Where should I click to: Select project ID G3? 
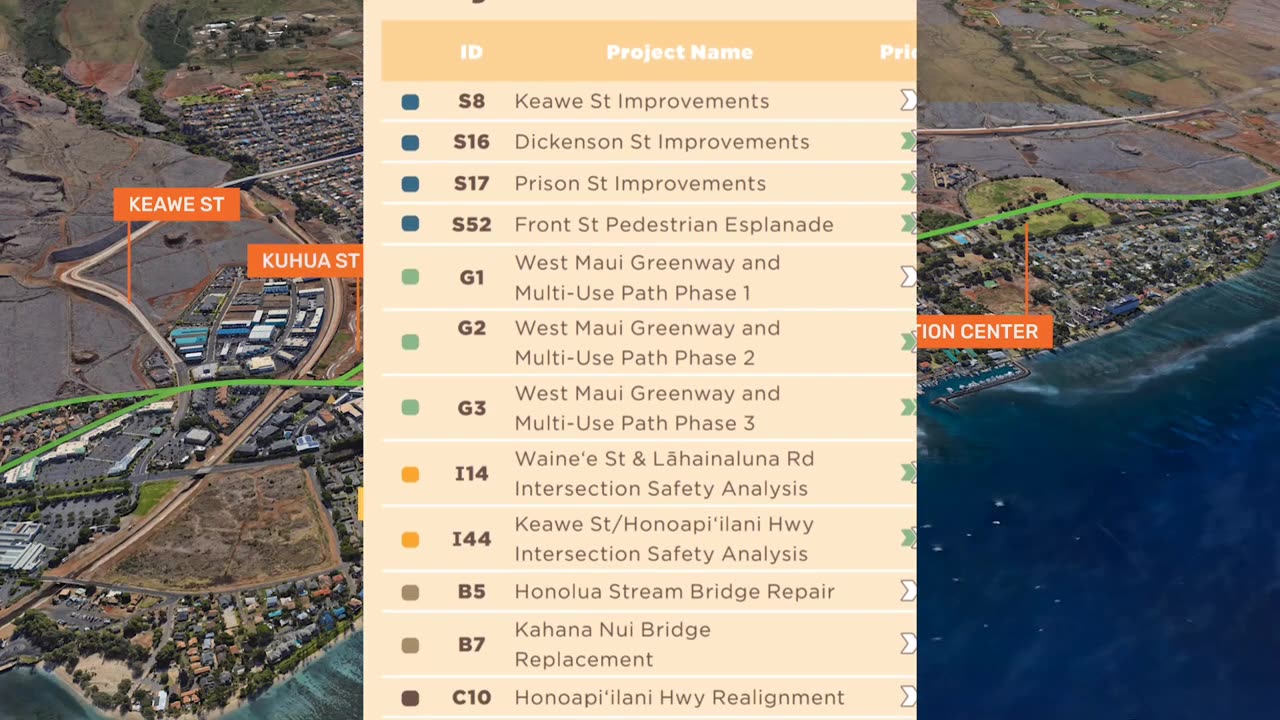tap(472, 408)
